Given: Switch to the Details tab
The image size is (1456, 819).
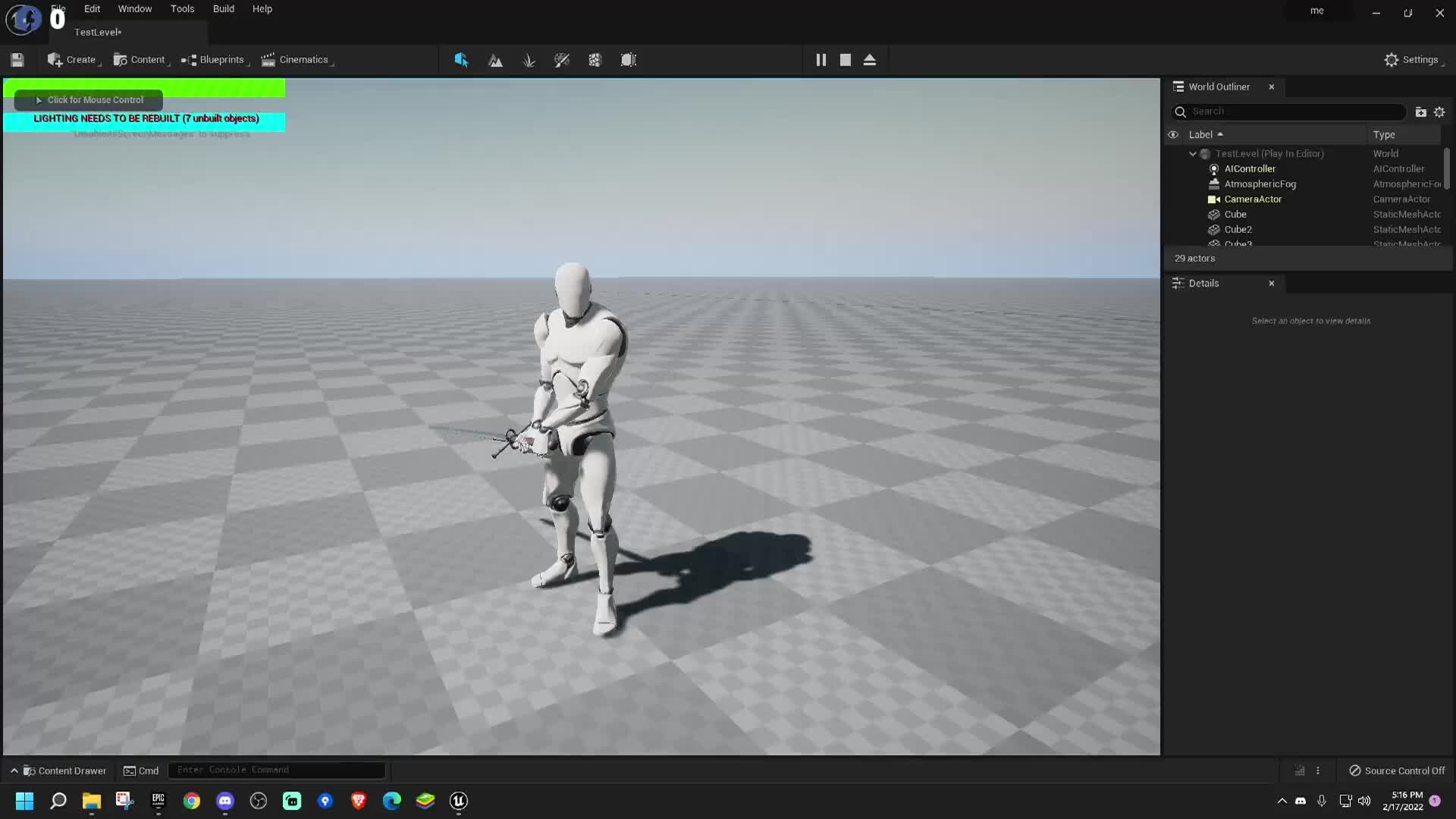Looking at the screenshot, I should [x=1204, y=283].
